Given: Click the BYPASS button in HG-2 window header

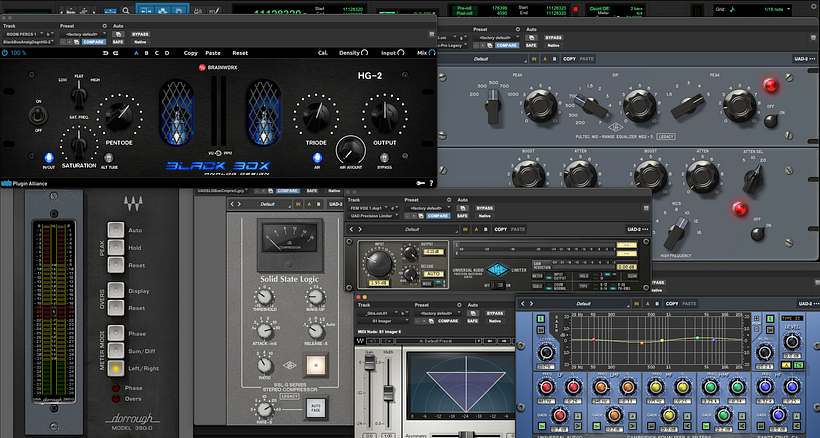Looking at the screenshot, I should coord(141,34).
